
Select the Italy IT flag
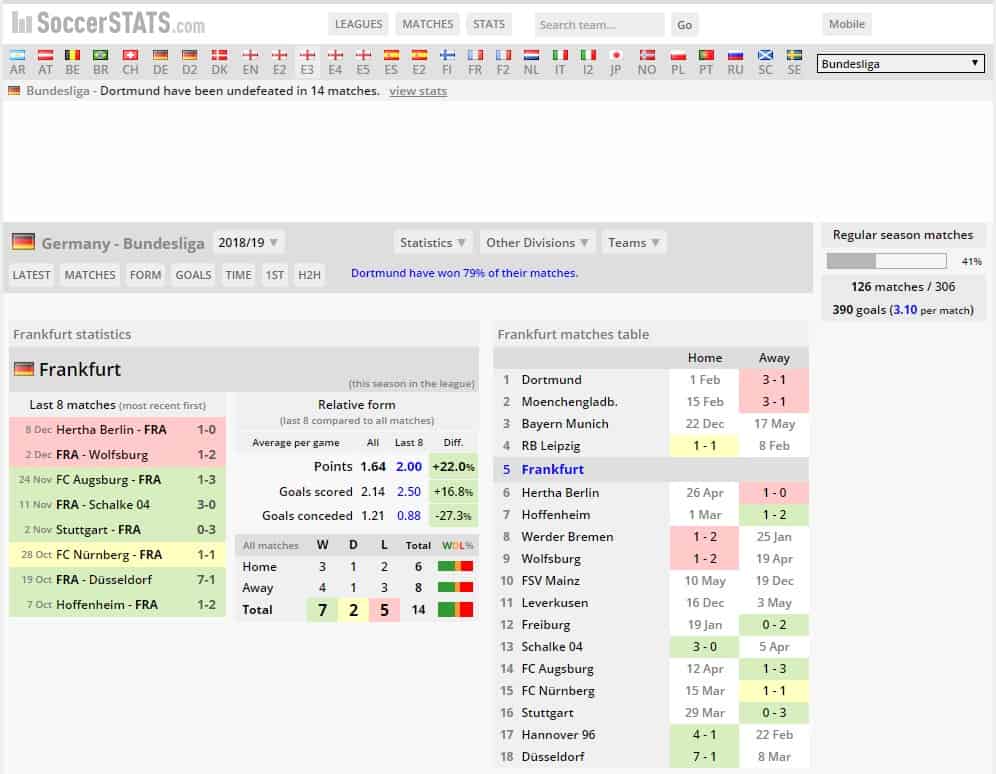(x=560, y=55)
